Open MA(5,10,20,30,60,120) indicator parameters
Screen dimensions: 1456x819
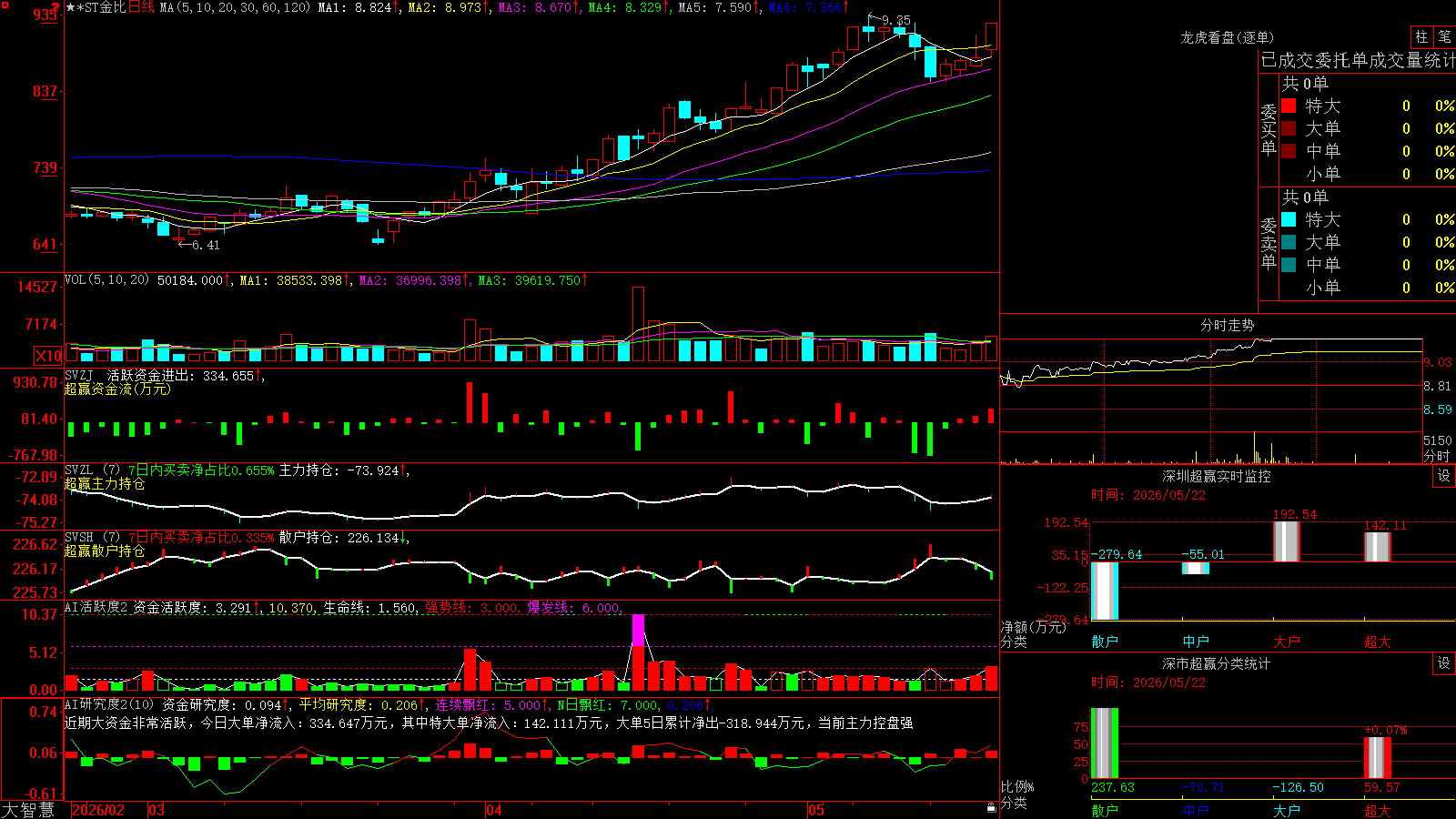point(235,7)
